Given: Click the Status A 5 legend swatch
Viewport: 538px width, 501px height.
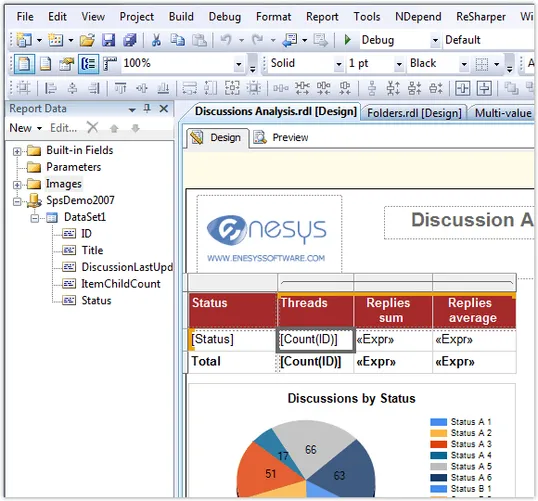Looking at the screenshot, I should [438, 466].
